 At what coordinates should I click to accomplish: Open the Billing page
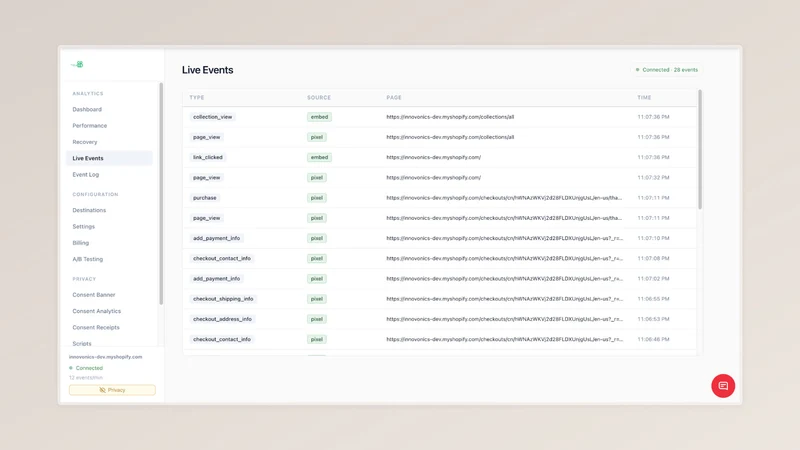click(x=81, y=243)
